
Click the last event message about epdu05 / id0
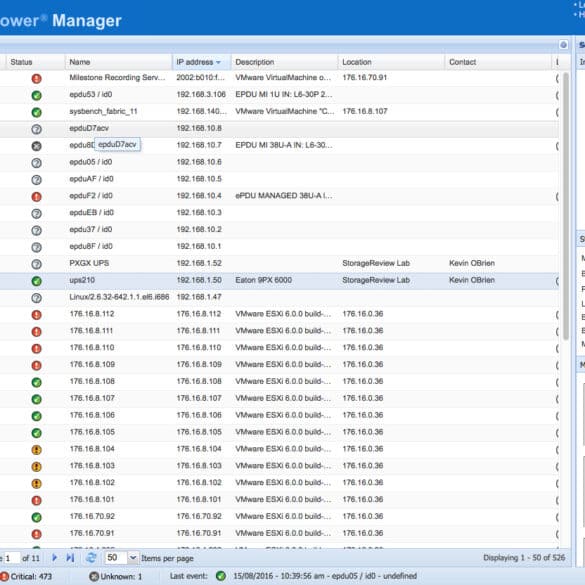(325, 576)
